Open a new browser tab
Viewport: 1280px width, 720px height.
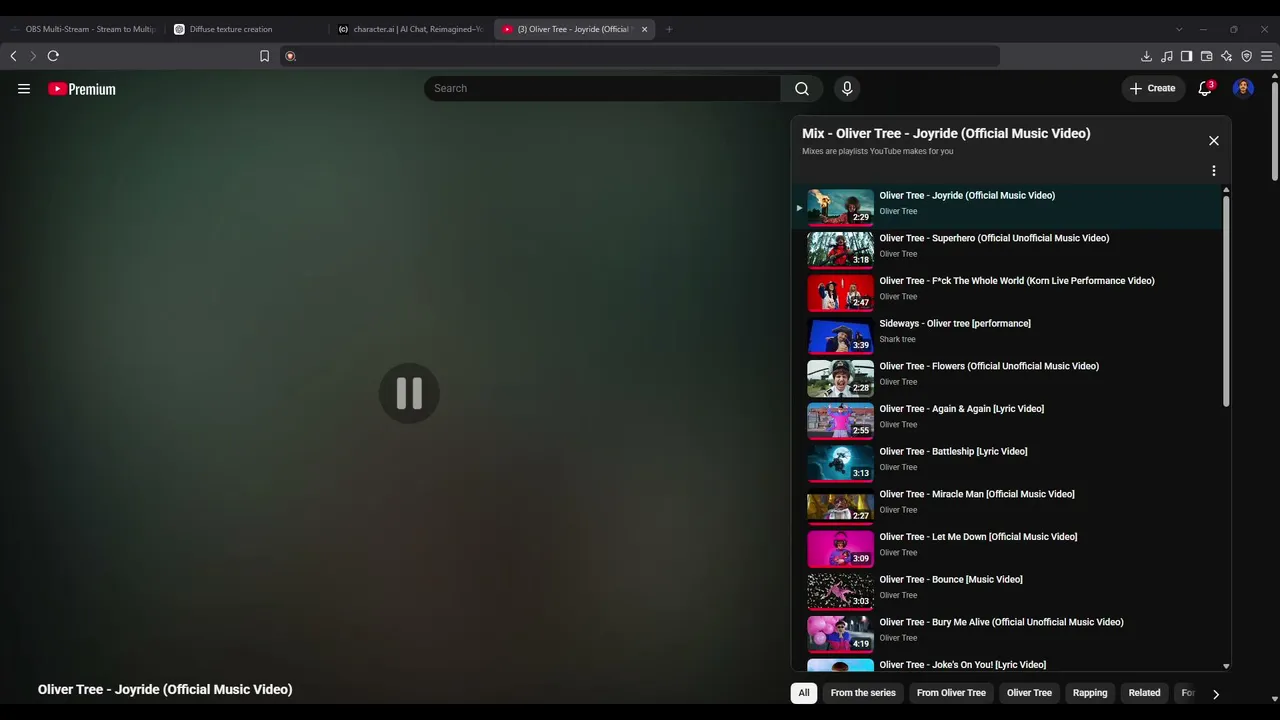669,29
